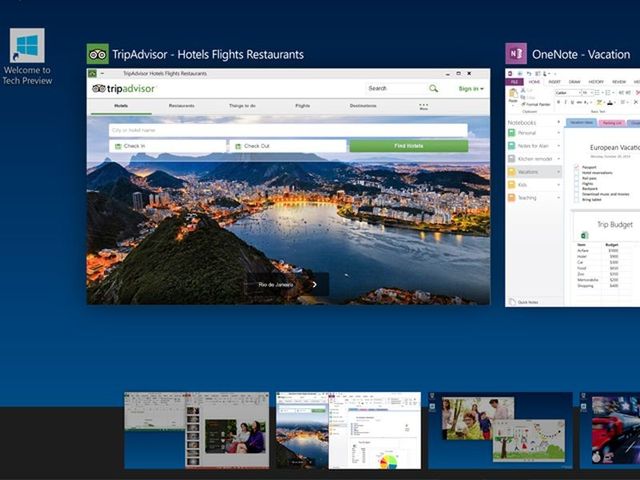This screenshot has width=640, height=480.
Task: Open the Check Out date picker
Action: click(288, 146)
